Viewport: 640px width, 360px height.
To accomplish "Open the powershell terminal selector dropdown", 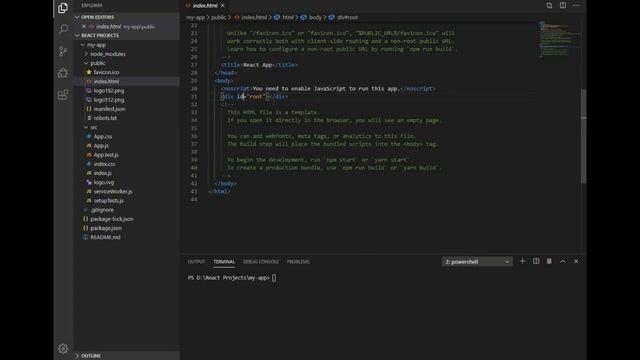I will click(x=477, y=262).
